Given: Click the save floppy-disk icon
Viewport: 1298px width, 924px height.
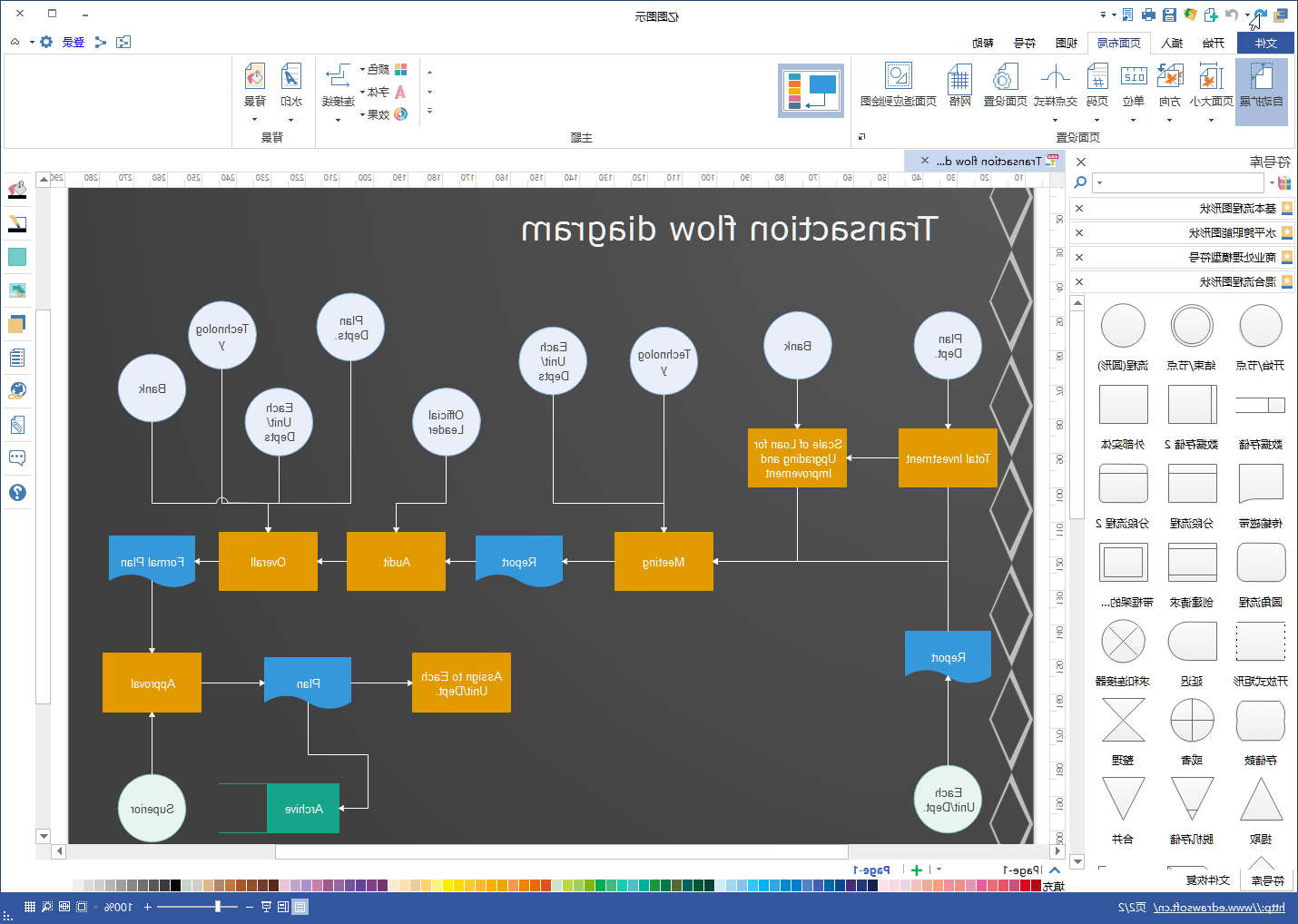Looking at the screenshot, I should click(1169, 15).
